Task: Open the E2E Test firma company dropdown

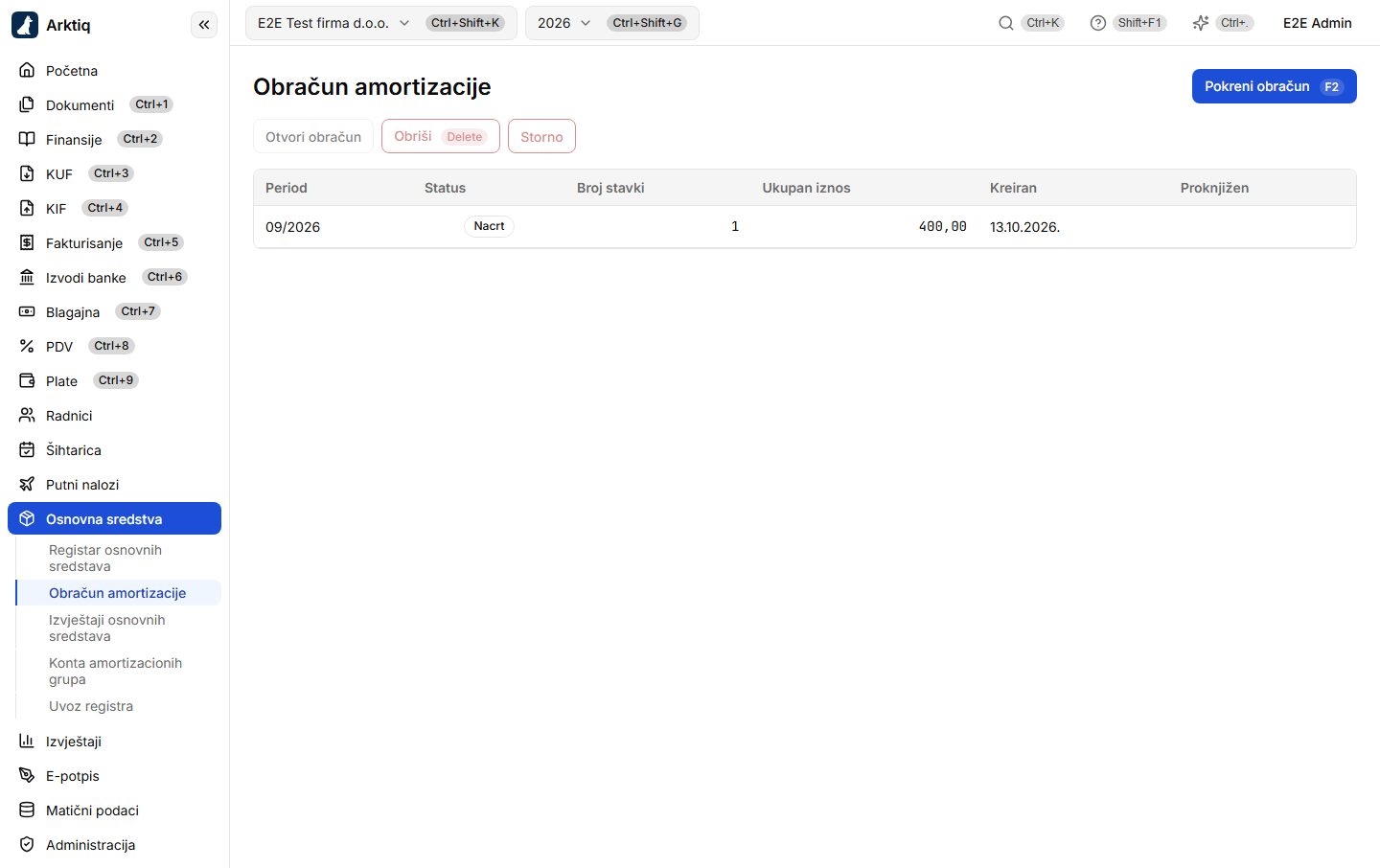Action: coord(381,23)
